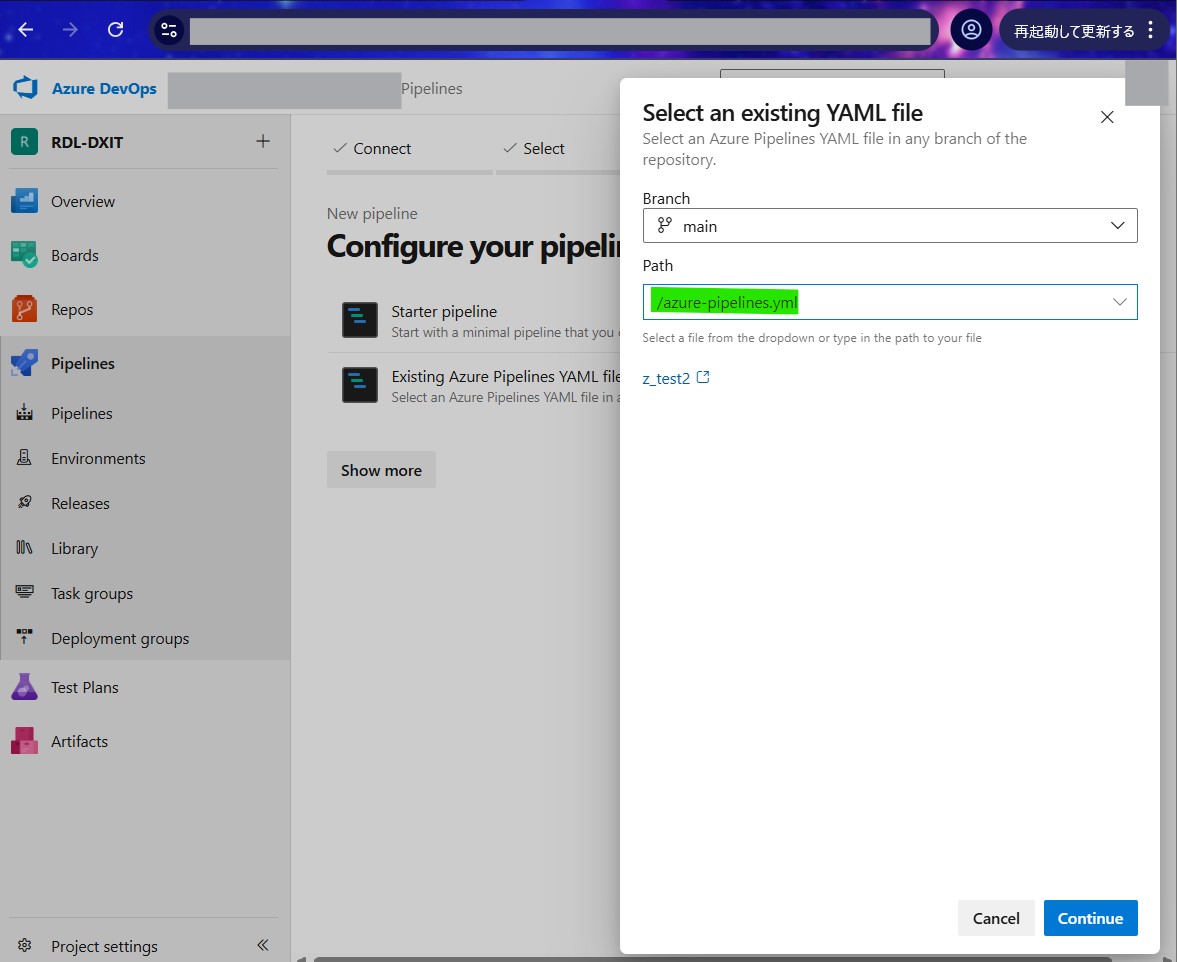Image resolution: width=1177 pixels, height=962 pixels.
Task: Click the Artifacts icon
Action: click(24, 741)
